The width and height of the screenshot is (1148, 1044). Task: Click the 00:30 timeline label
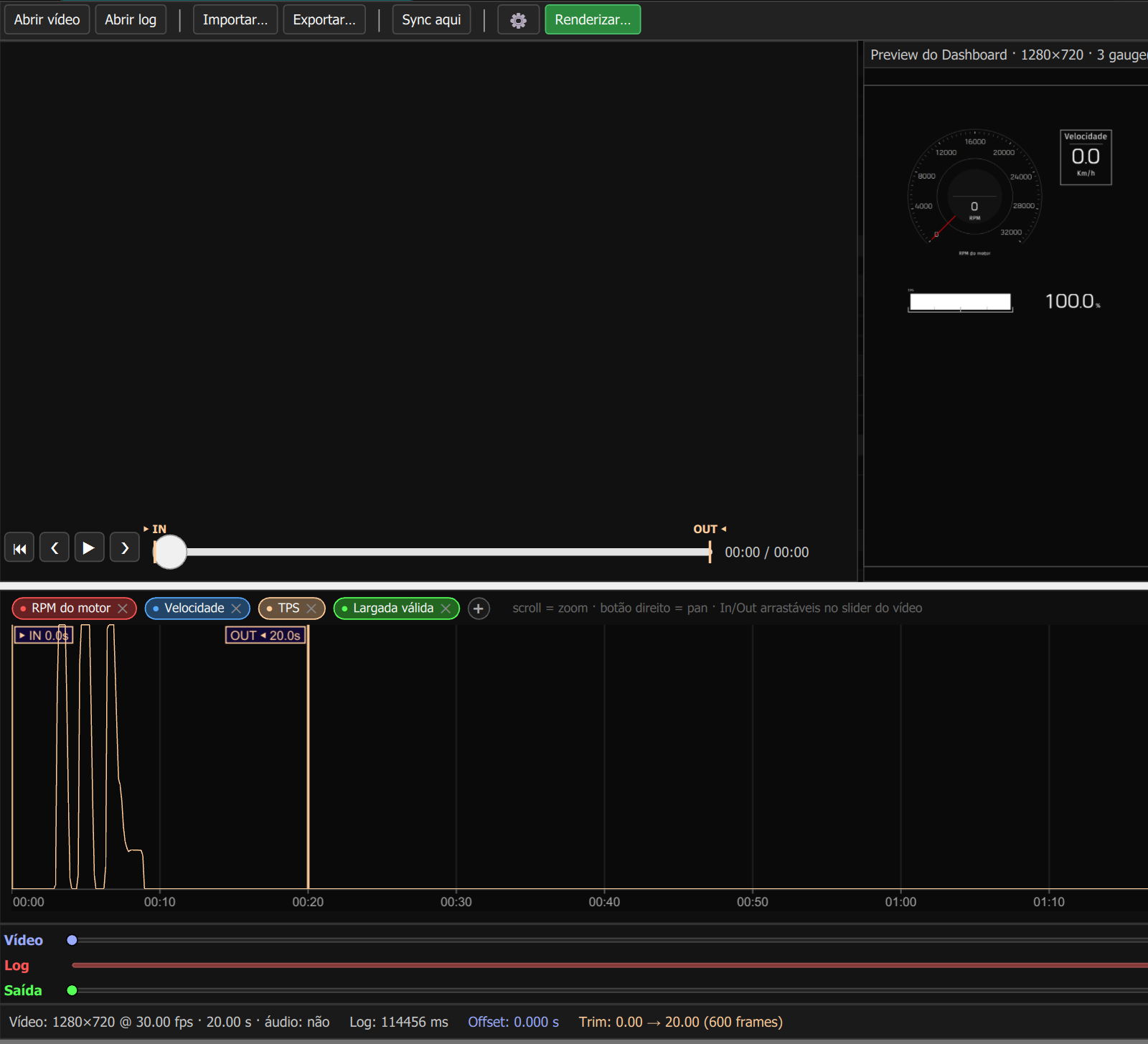pyautogui.click(x=456, y=902)
